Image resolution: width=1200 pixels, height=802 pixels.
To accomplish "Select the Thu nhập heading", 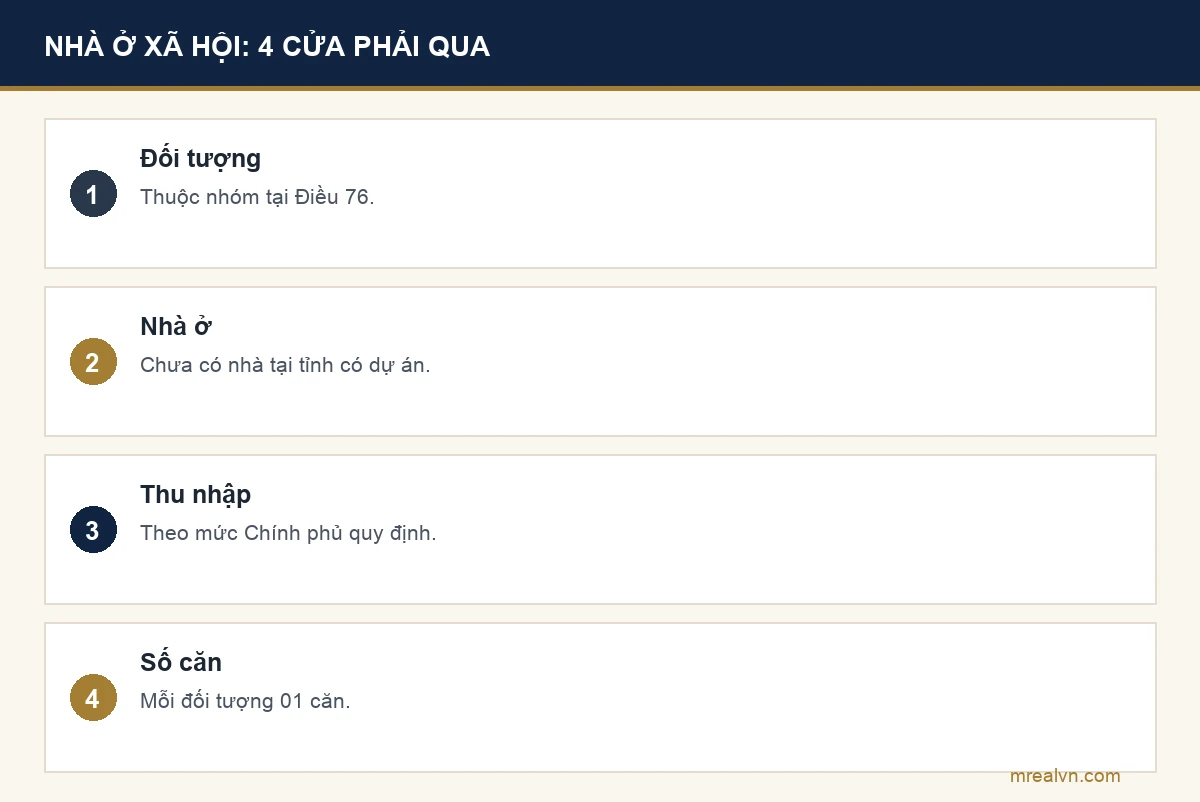I will coord(195,495).
